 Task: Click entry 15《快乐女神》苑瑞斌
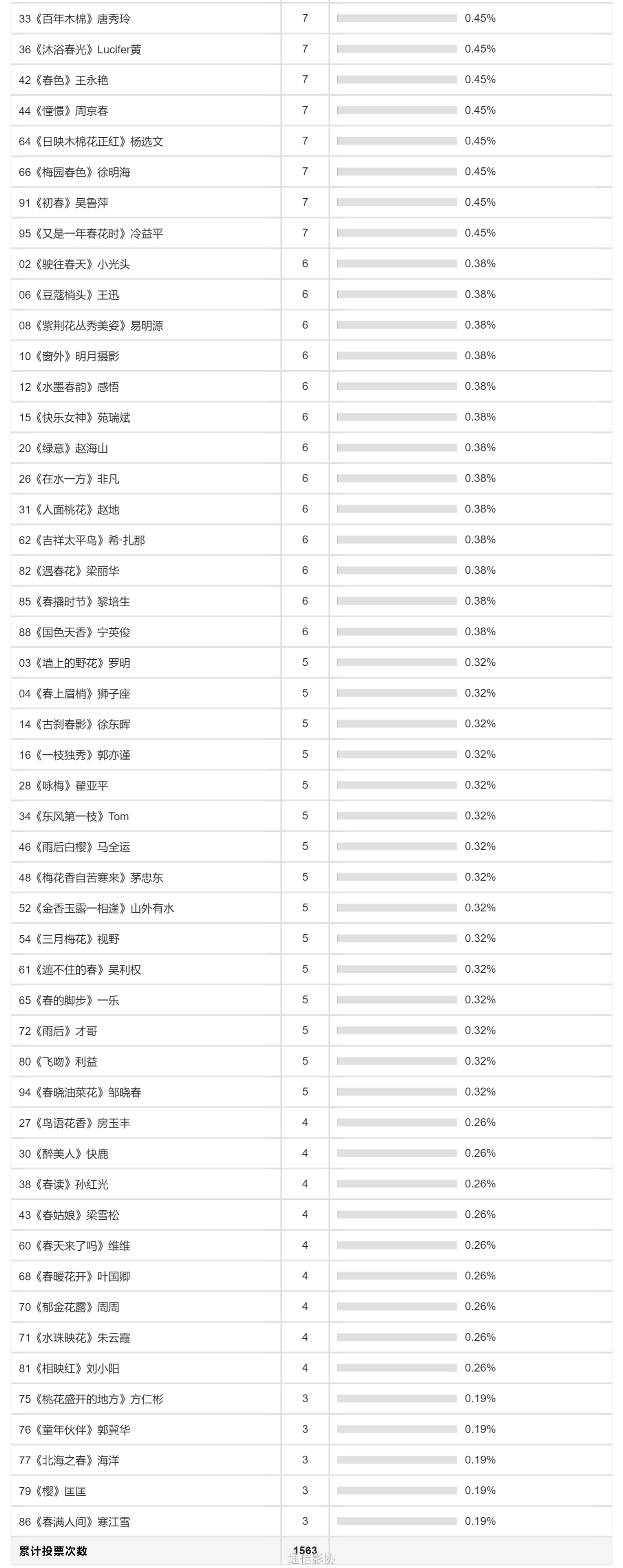pos(74,417)
